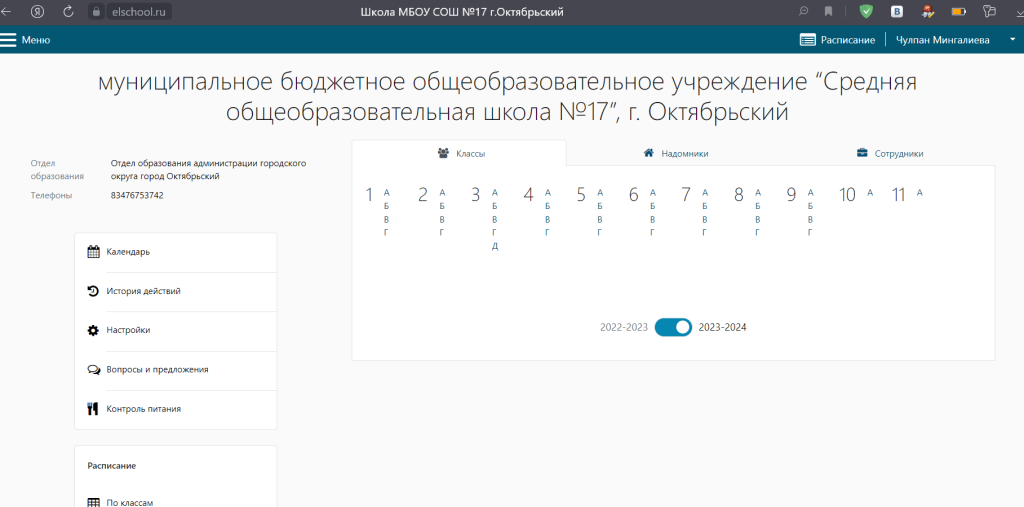Screen dimensions: 1024x507
Task: Expand the far-right header dropdown arrow
Action: click(1013, 40)
